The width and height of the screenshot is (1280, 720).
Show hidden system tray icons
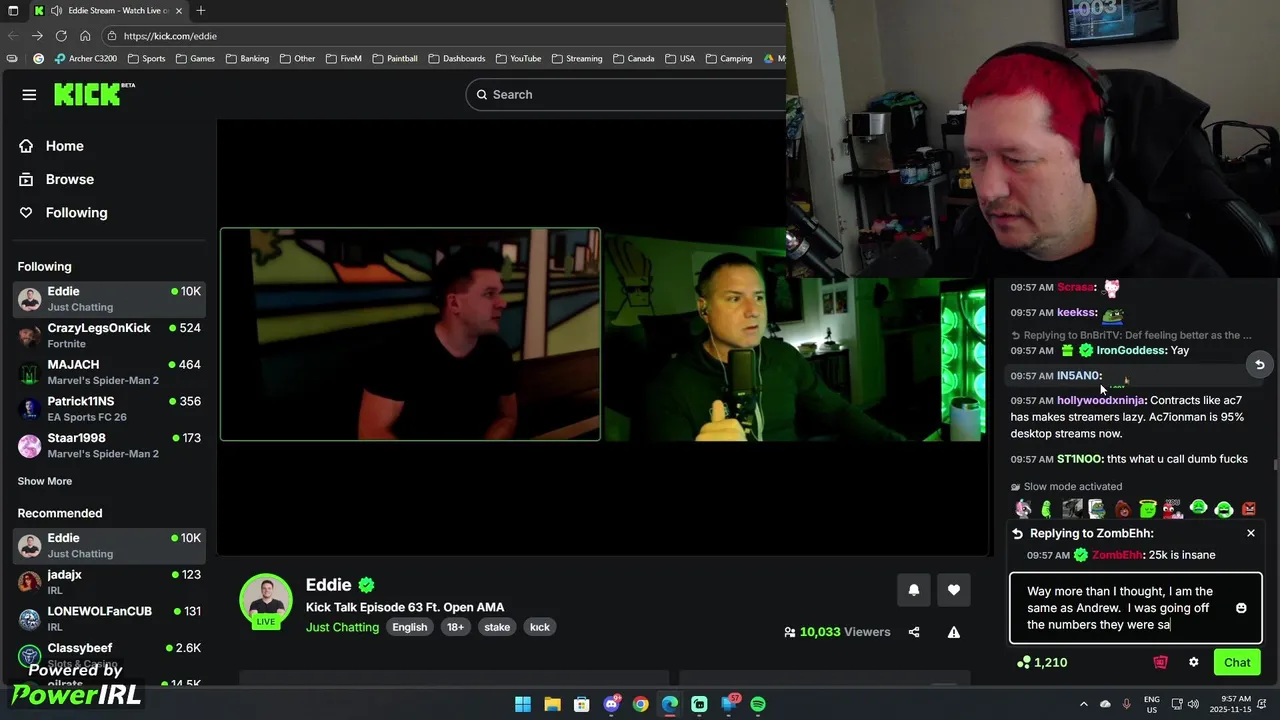tap(1085, 704)
